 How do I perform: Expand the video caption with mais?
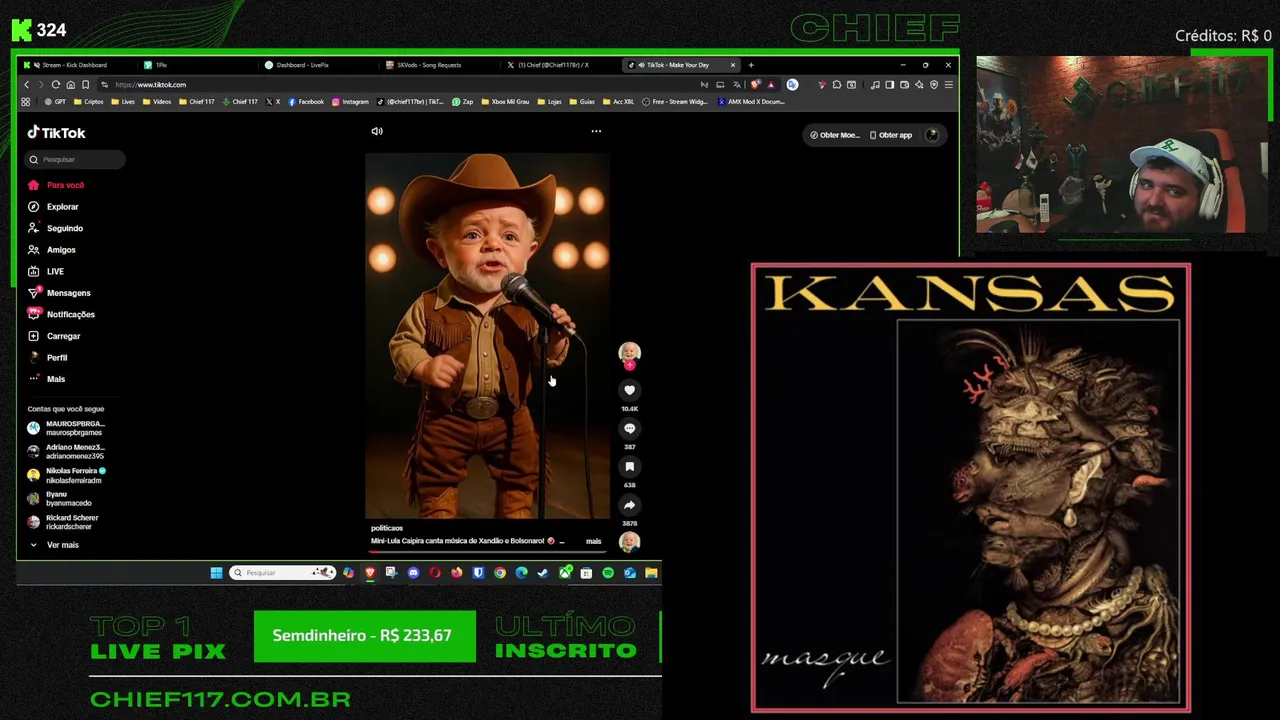point(593,541)
